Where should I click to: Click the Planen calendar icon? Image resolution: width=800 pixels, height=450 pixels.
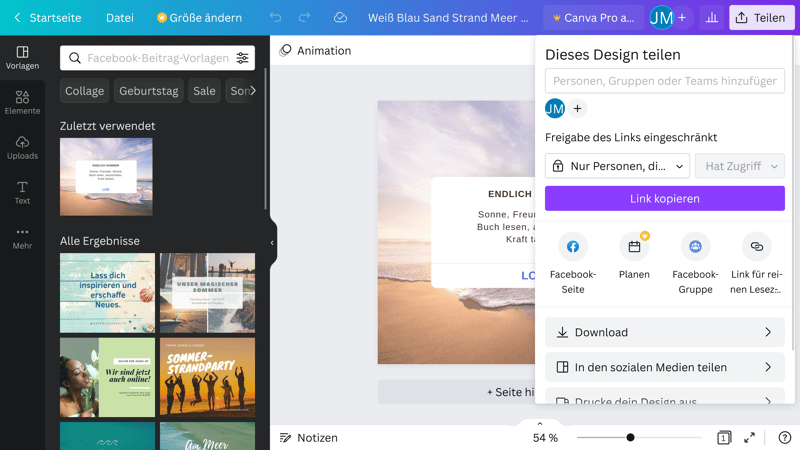pos(634,246)
